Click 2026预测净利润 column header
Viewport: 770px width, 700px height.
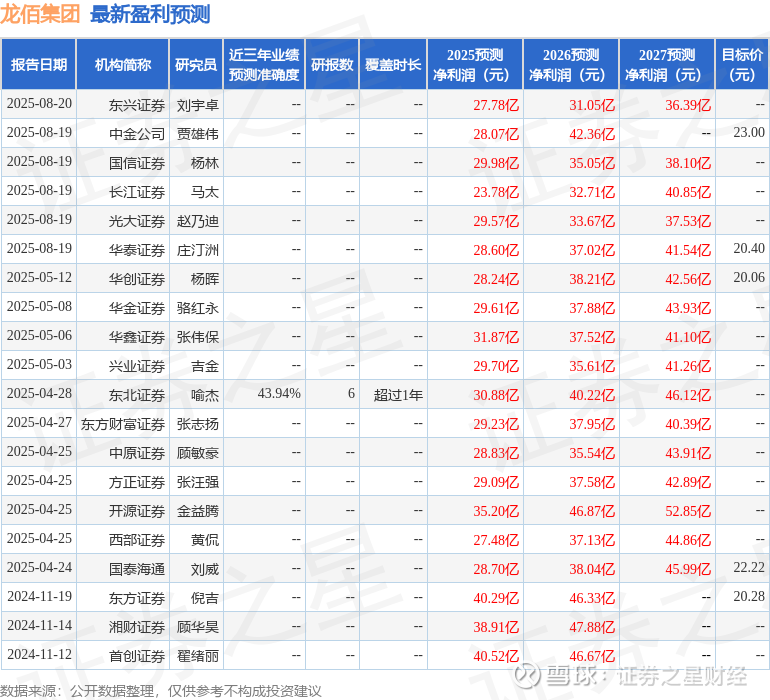click(x=571, y=64)
